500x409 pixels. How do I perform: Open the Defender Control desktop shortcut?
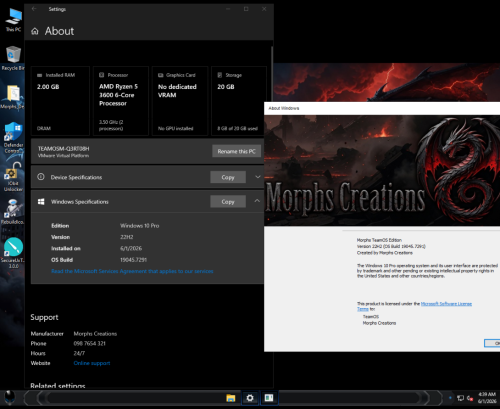click(x=13, y=137)
